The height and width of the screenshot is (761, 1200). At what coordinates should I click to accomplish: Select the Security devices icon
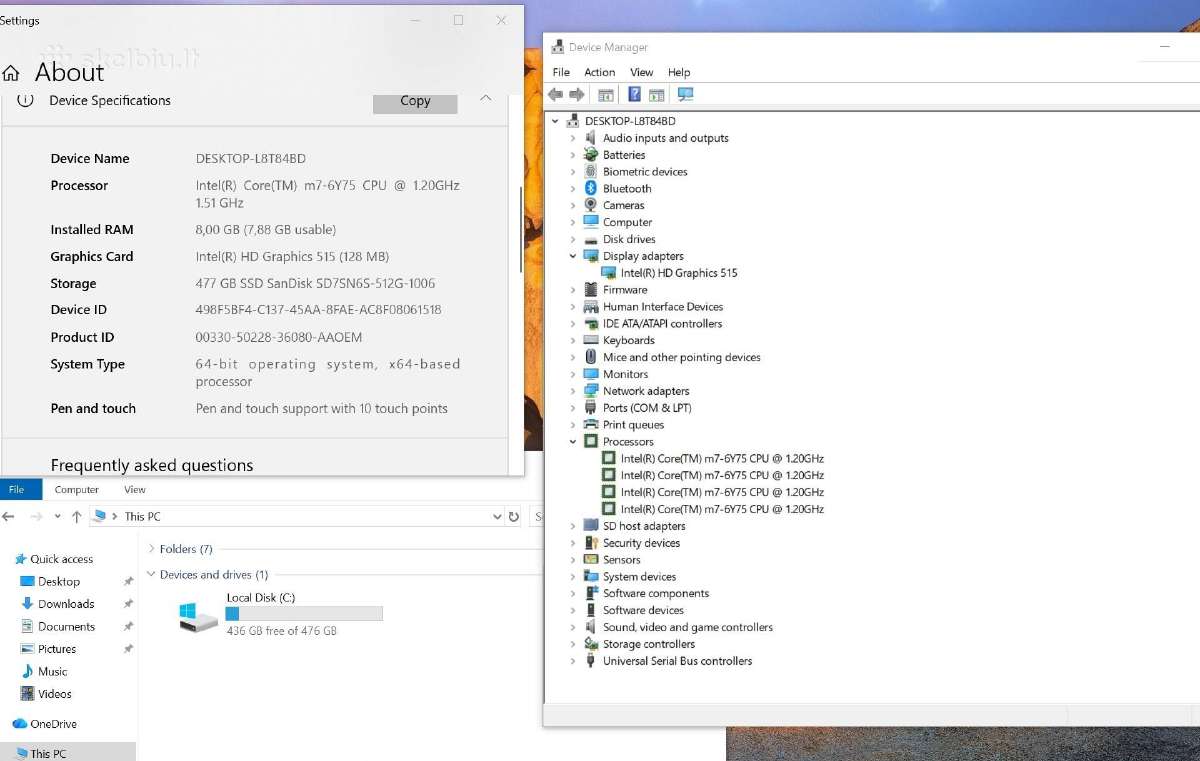tap(591, 543)
